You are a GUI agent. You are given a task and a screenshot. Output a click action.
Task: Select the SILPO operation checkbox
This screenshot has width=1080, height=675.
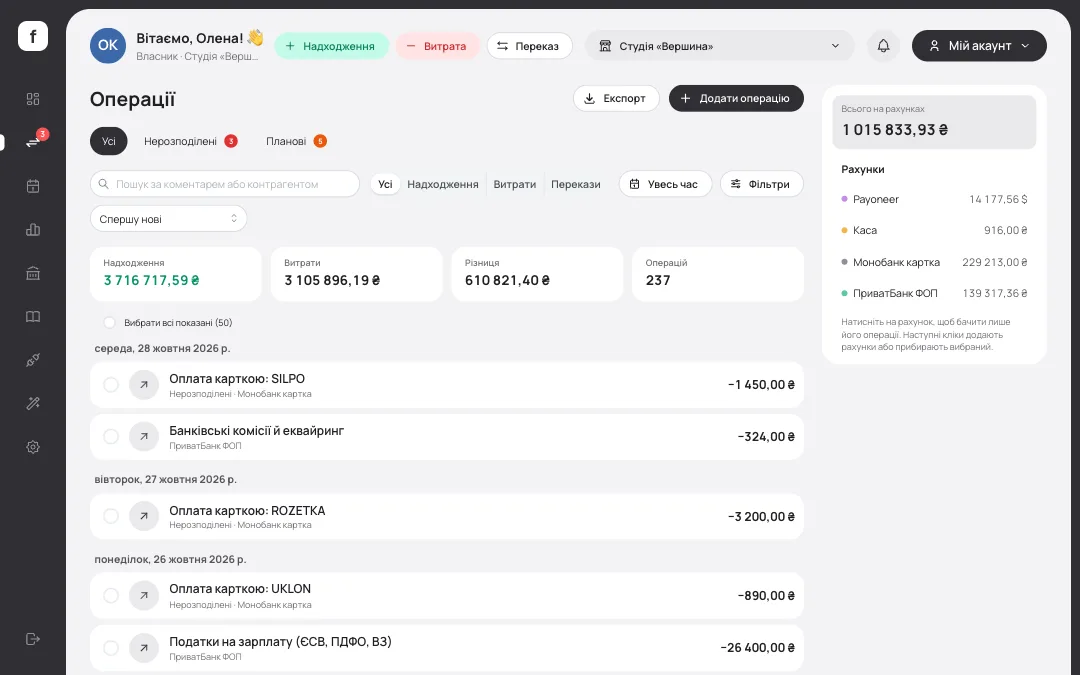pos(111,385)
